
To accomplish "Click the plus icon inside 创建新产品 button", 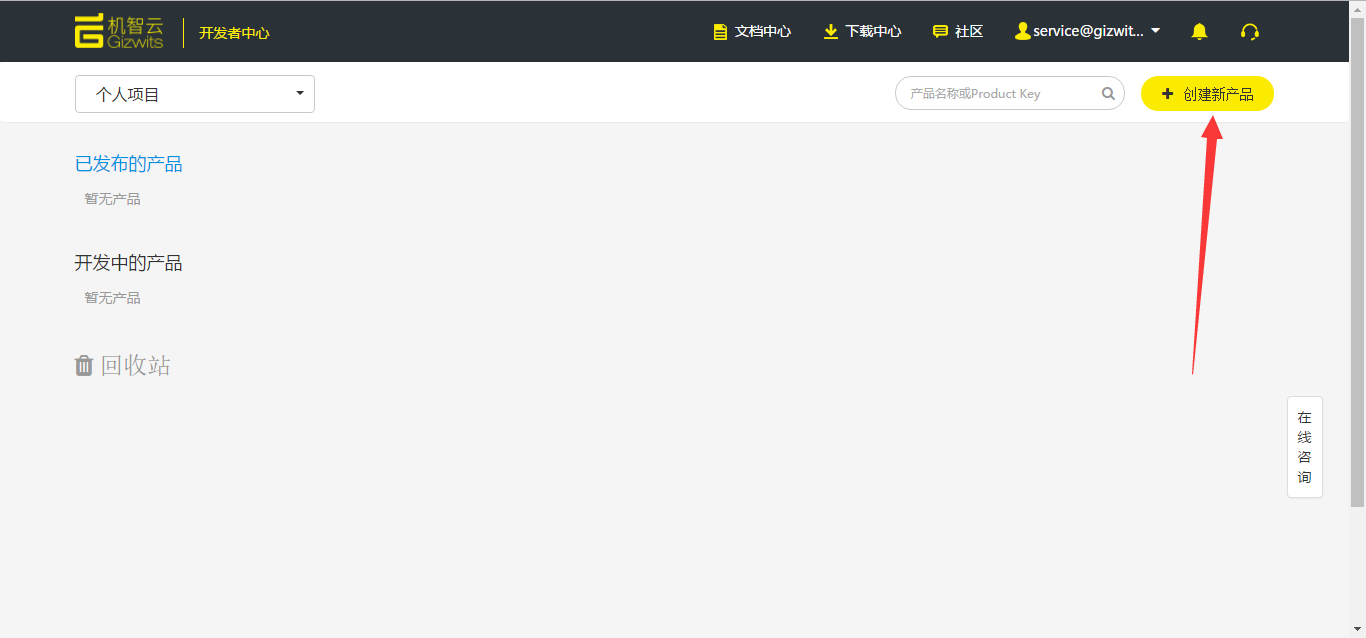I will point(1167,93).
